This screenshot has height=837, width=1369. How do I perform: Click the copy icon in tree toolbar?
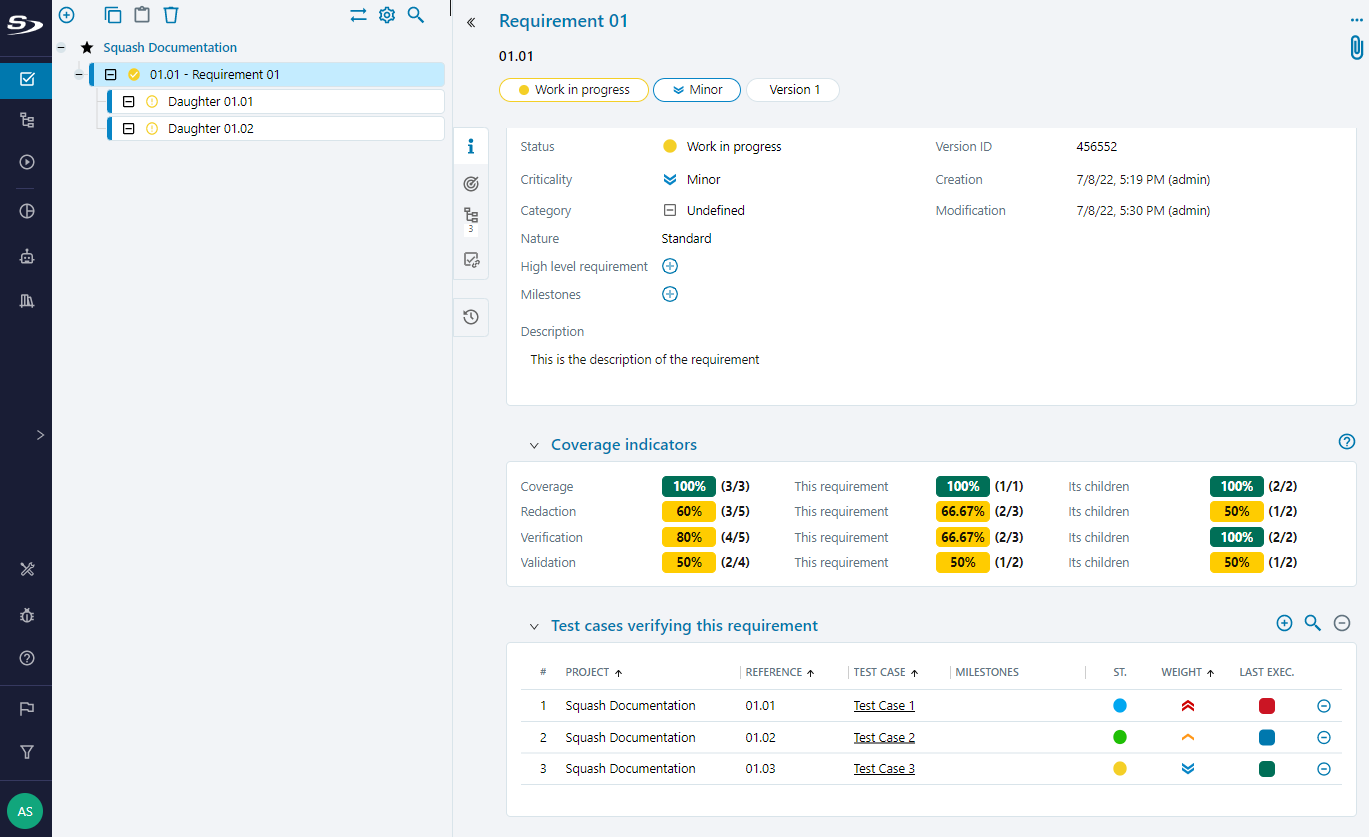[113, 15]
